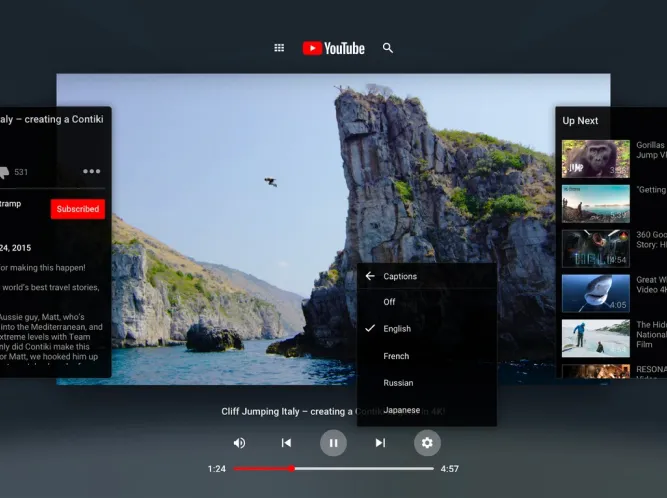Click the channel name ending "tramp"
This screenshot has height=498, width=667.
point(11,204)
